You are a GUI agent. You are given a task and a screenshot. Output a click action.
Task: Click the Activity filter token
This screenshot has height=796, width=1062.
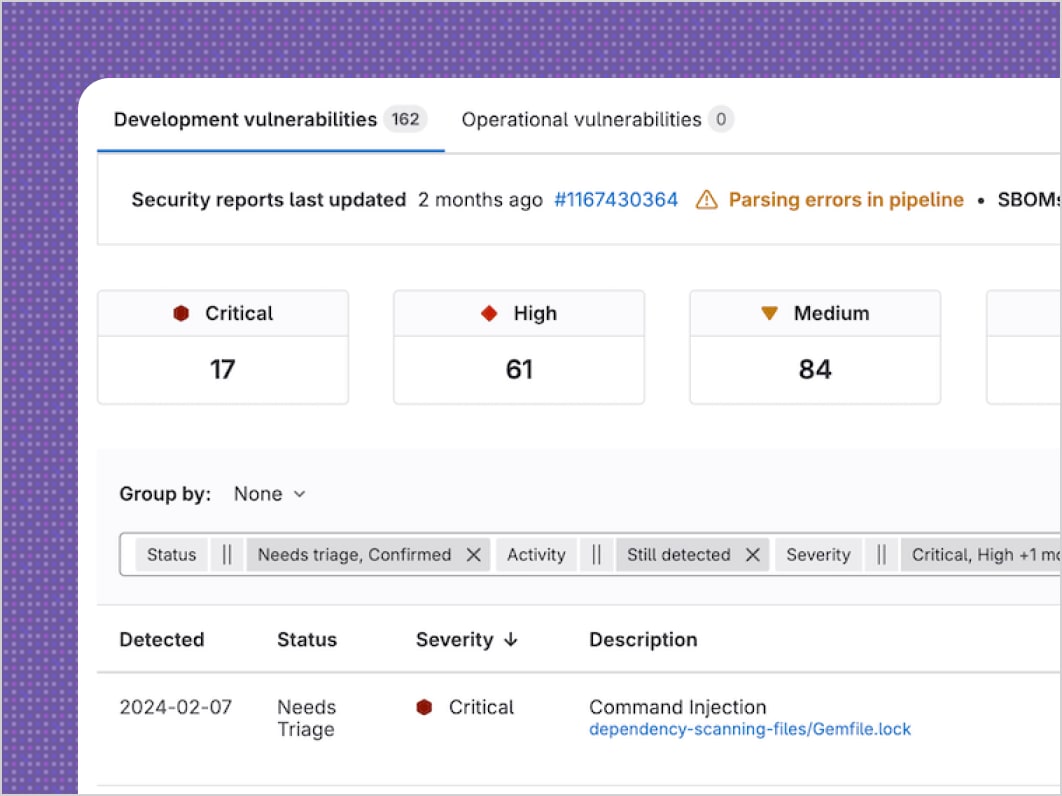click(x=536, y=555)
